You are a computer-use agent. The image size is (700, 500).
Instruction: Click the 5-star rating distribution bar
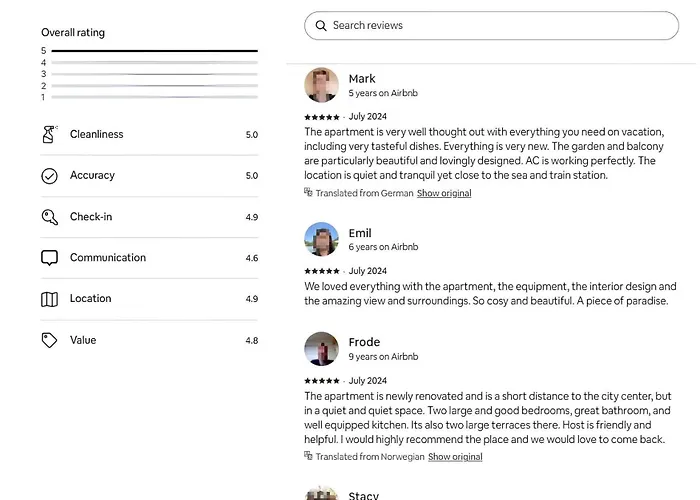click(154, 50)
